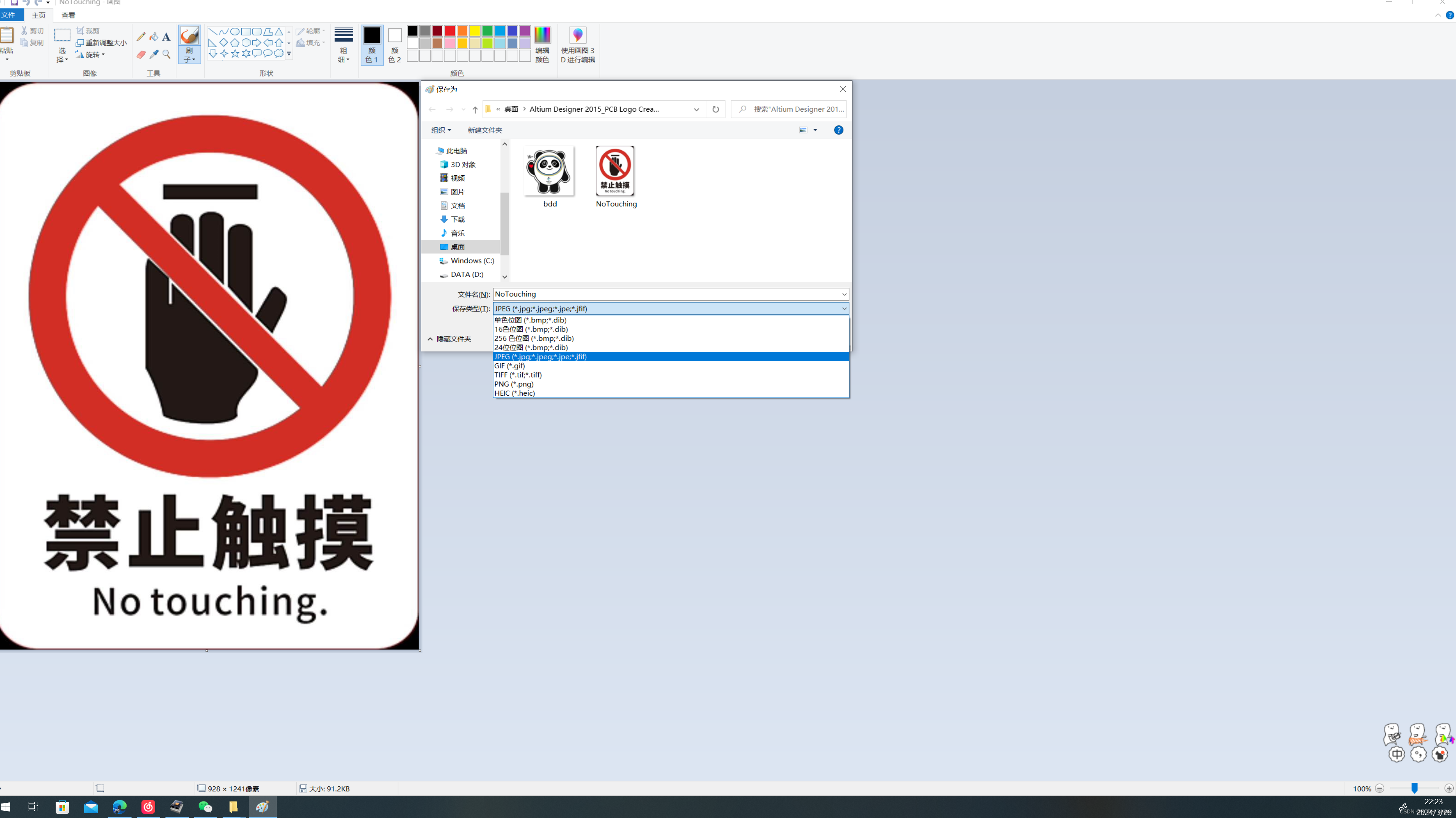Screen dimensions: 1456x818
Task: Click 隐藏文件夹 toggle
Action: click(x=449, y=339)
